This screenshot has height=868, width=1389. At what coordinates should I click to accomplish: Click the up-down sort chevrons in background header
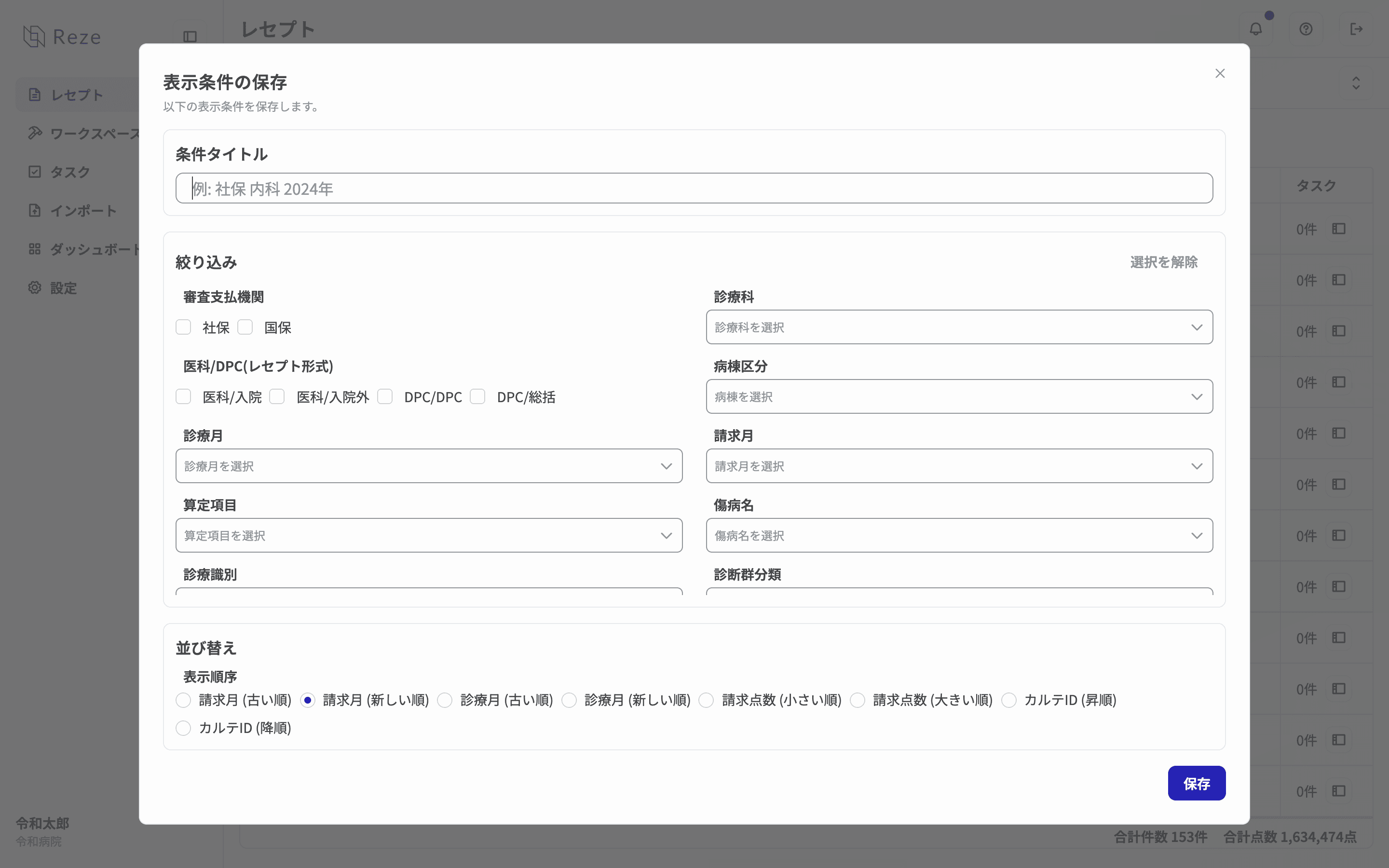tap(1356, 83)
